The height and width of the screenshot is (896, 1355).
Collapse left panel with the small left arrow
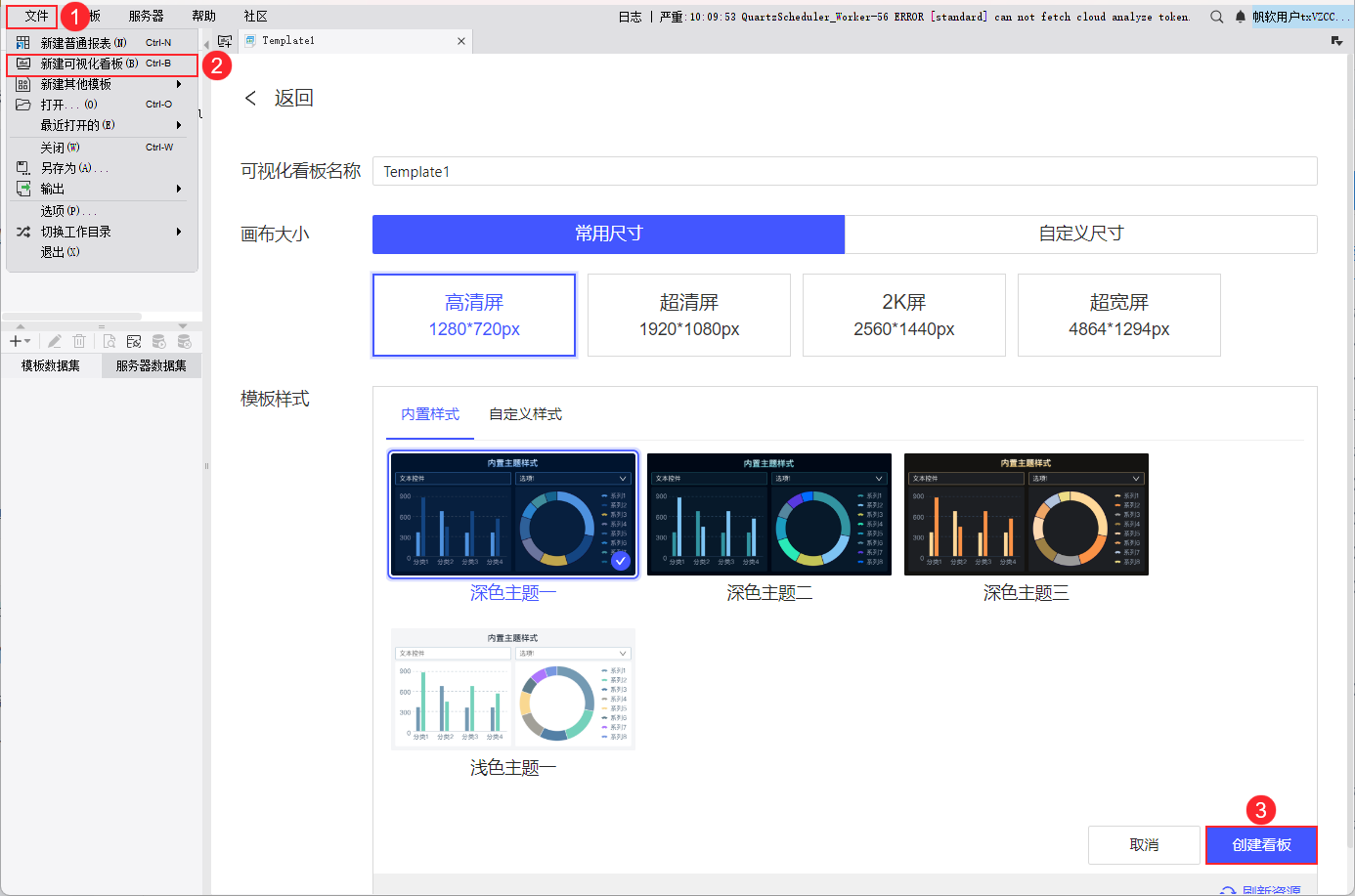point(206,45)
